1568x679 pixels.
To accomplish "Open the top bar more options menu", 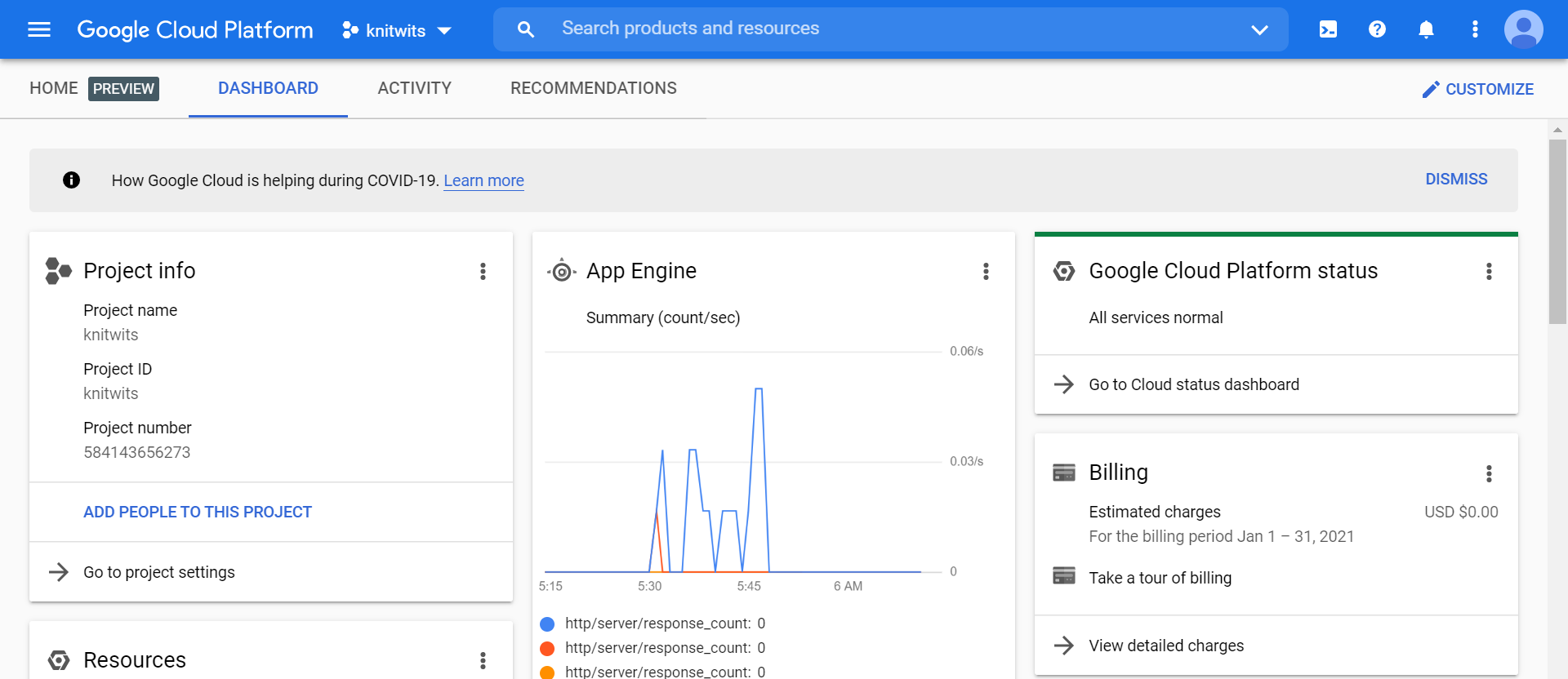I will pos(1475,29).
